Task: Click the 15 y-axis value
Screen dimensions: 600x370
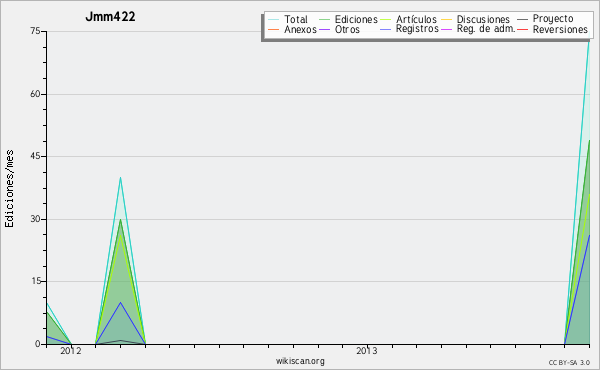Action: (35, 281)
